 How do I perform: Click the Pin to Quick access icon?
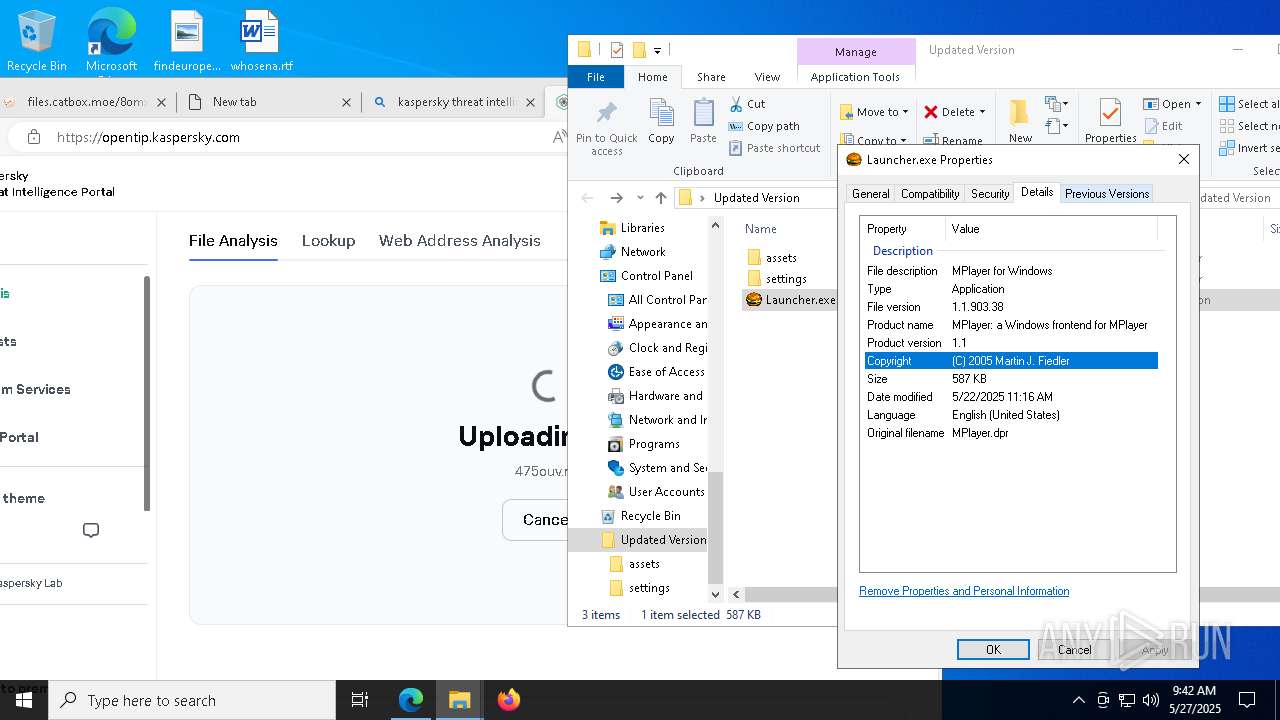[x=606, y=112]
